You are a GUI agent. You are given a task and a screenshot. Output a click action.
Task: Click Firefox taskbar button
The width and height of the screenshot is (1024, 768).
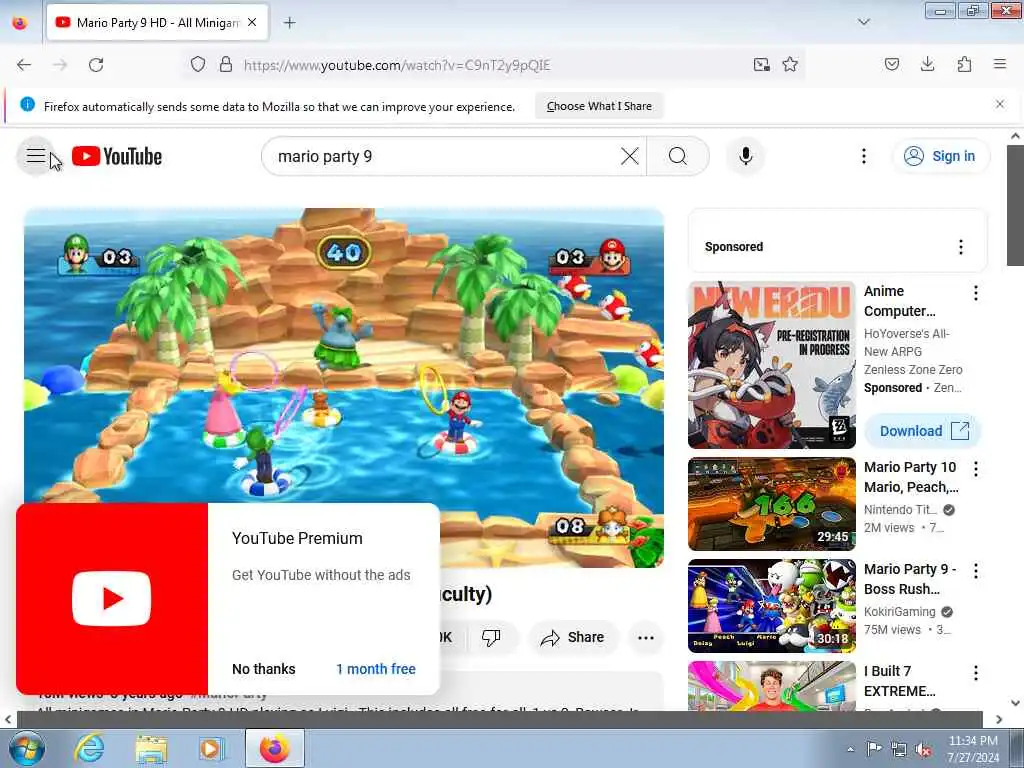tap(275, 748)
